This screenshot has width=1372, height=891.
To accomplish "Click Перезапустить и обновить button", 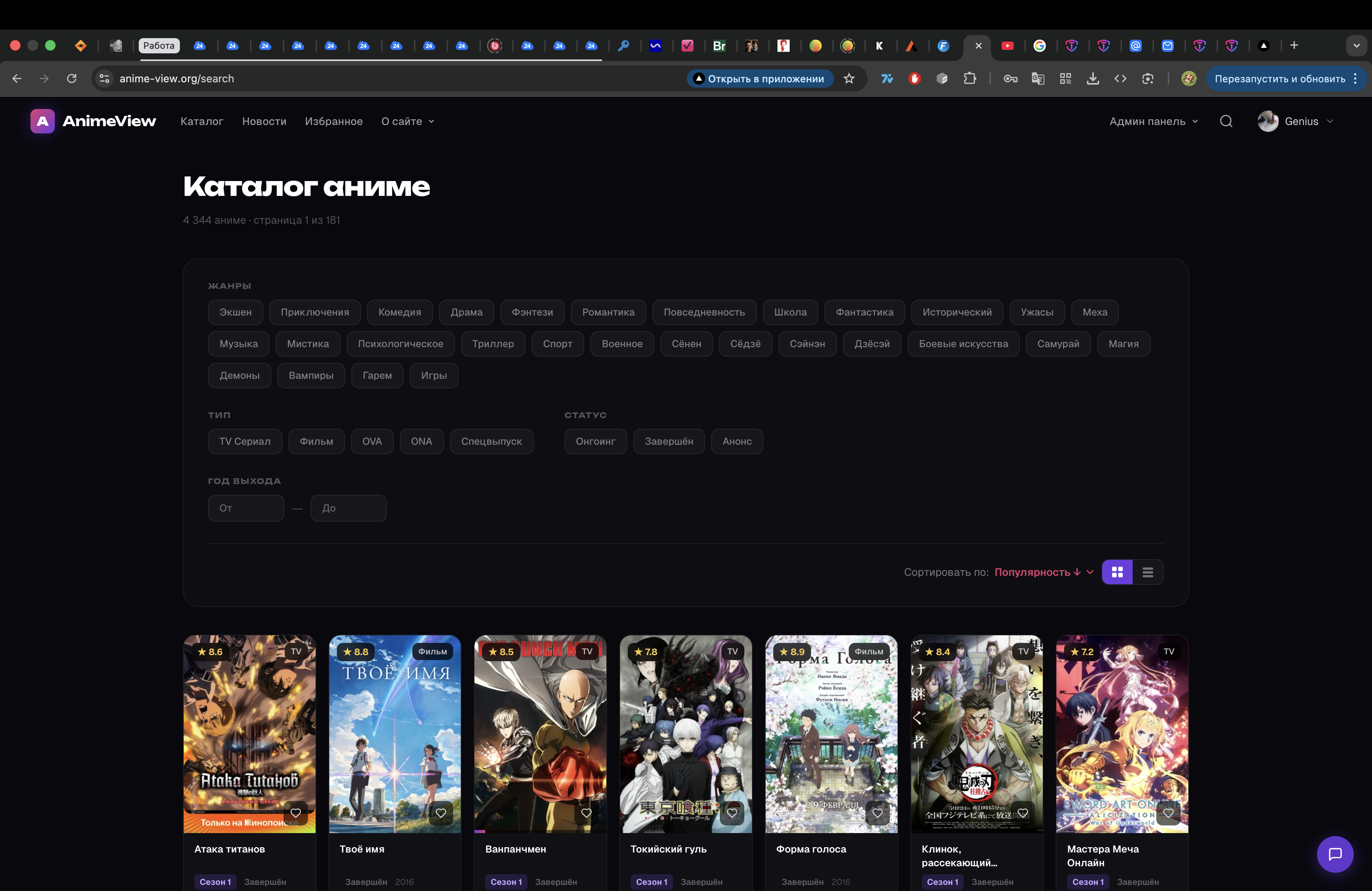I will [x=1279, y=79].
